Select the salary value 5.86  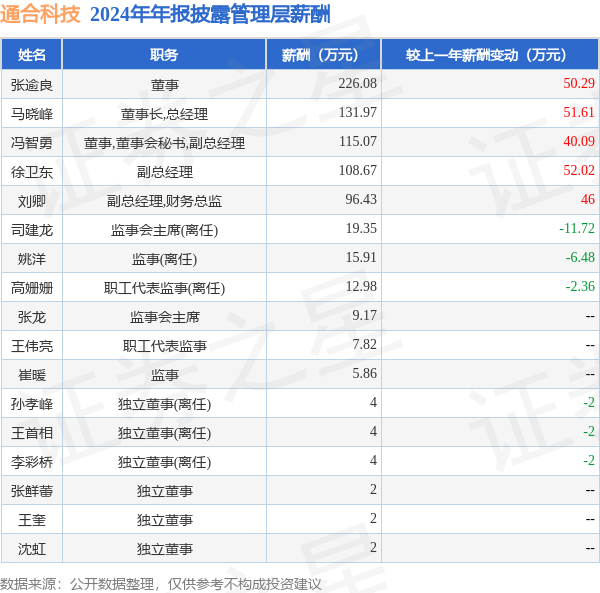[x=364, y=374]
